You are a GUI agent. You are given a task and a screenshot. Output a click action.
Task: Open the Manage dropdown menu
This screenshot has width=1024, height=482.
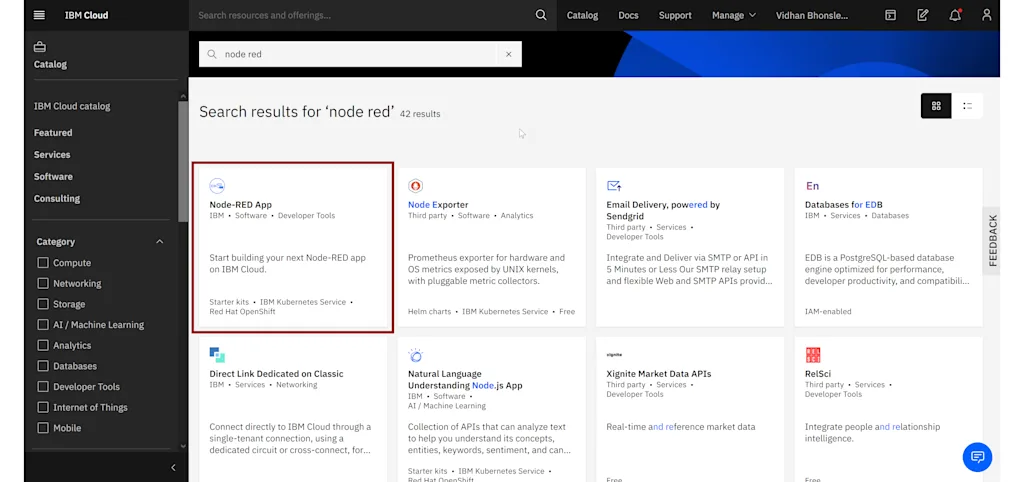[733, 15]
